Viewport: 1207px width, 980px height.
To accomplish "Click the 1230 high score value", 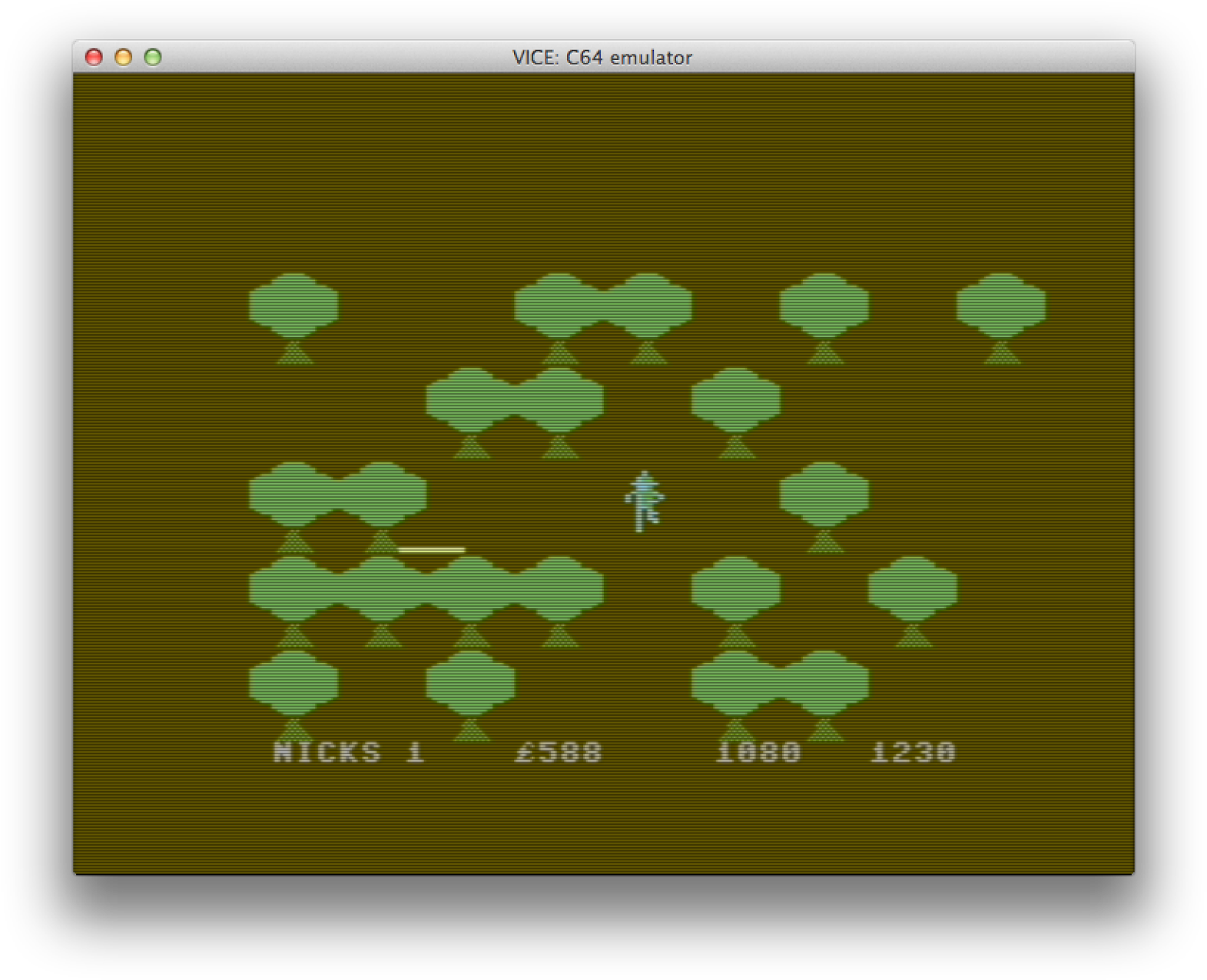I will pos(913,752).
